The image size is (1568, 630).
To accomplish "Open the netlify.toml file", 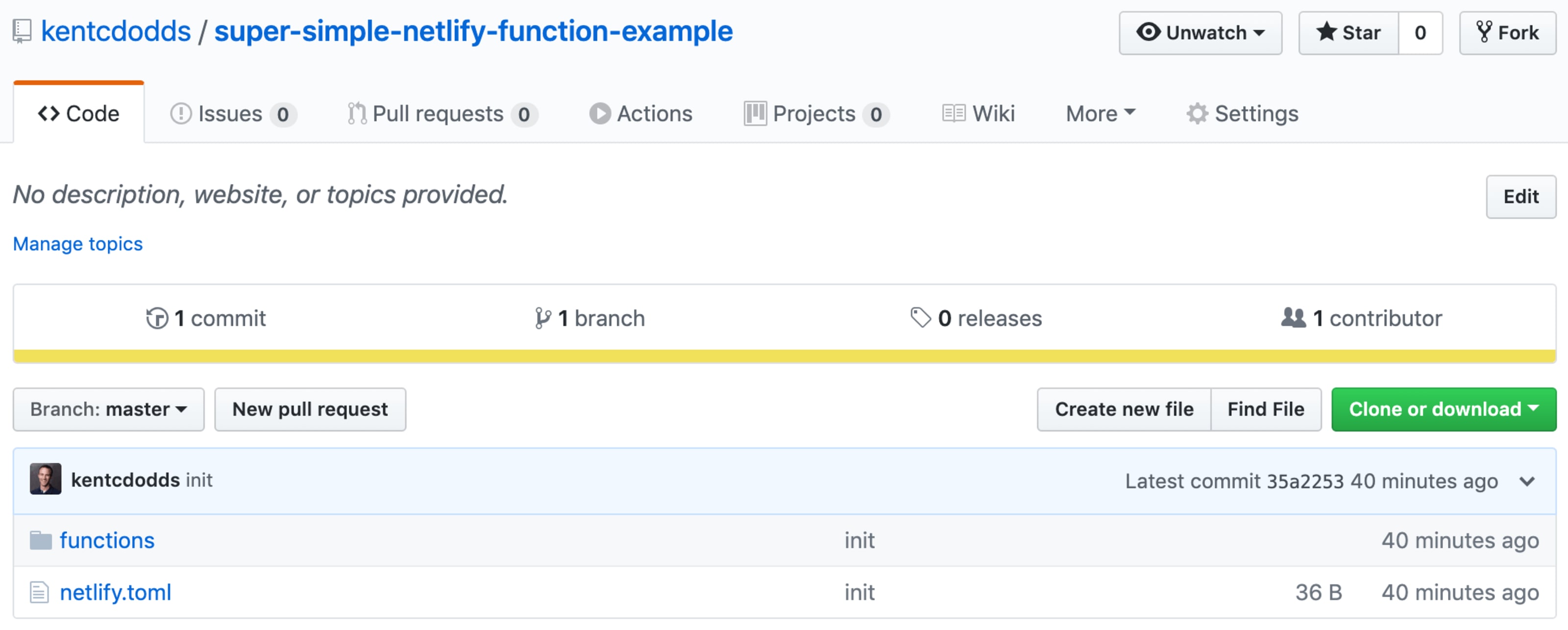I will tap(116, 592).
